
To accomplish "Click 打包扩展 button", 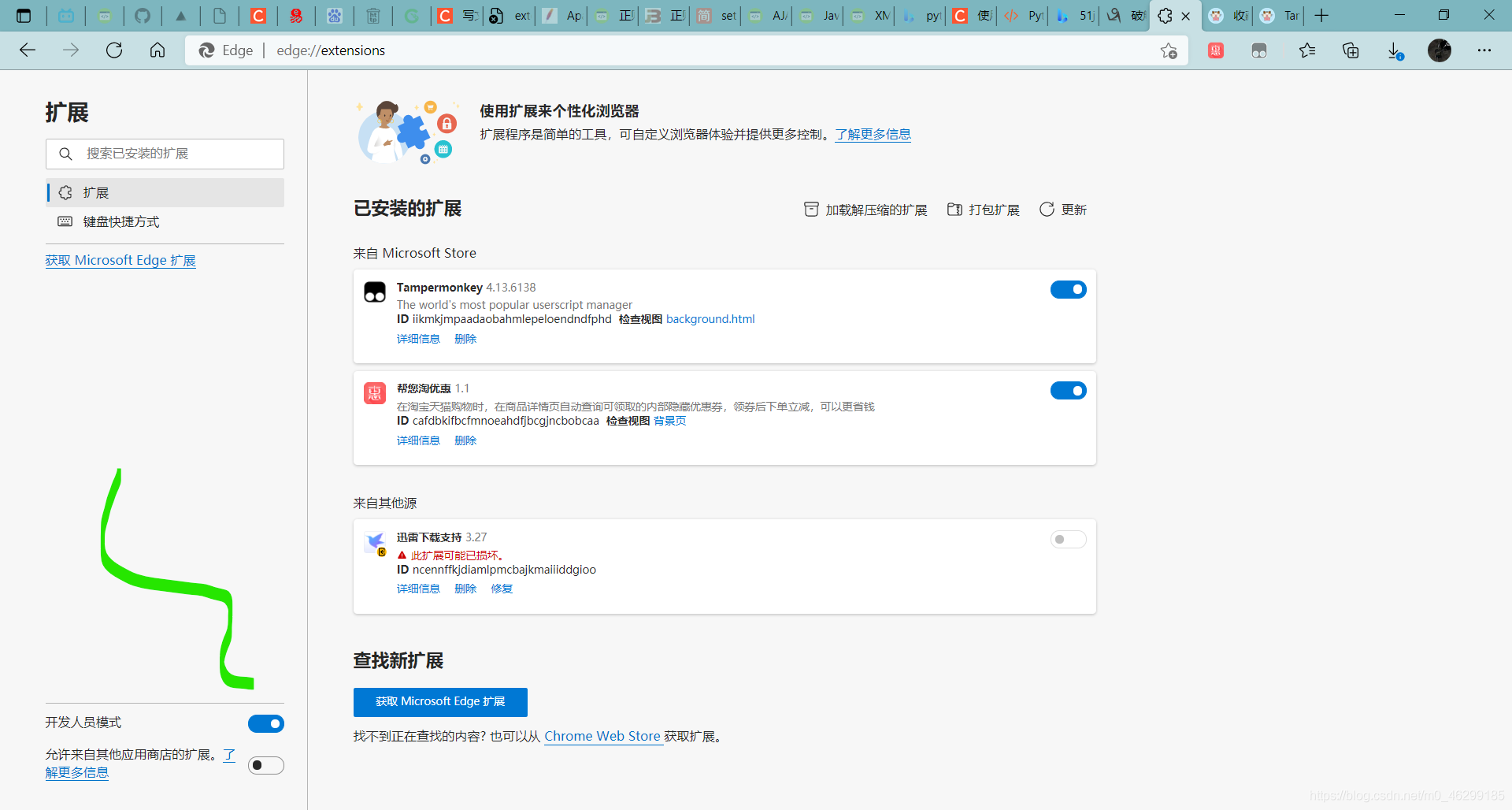I will 983,210.
